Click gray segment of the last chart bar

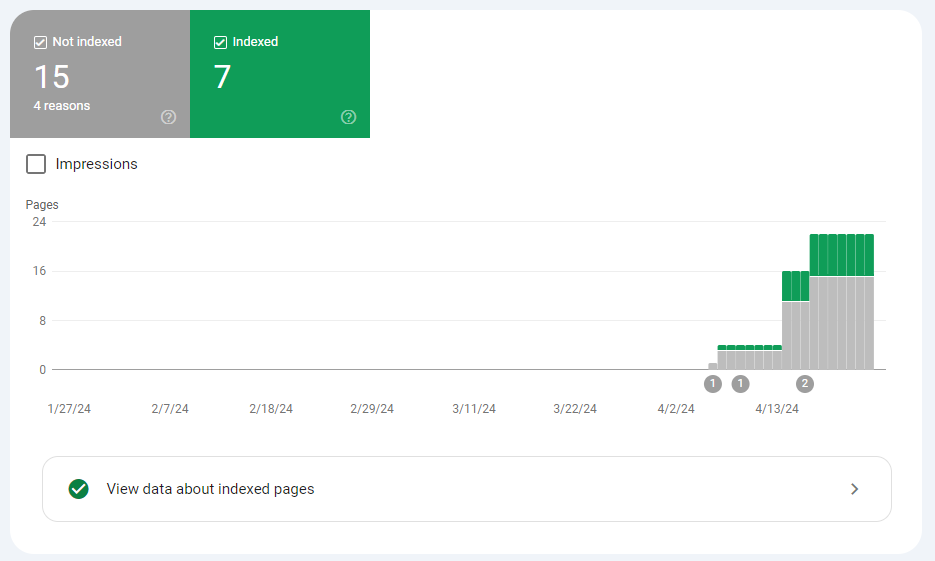[869, 322]
